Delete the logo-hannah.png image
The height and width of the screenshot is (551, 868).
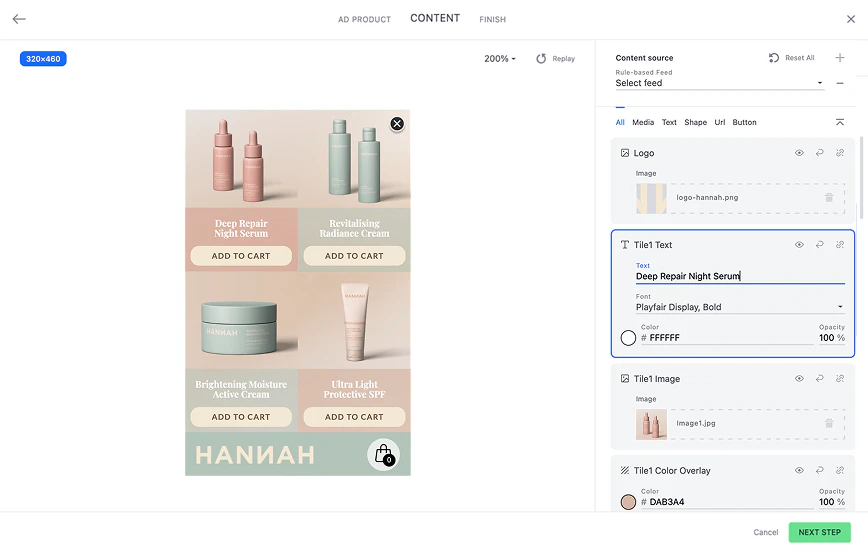pyautogui.click(x=829, y=198)
